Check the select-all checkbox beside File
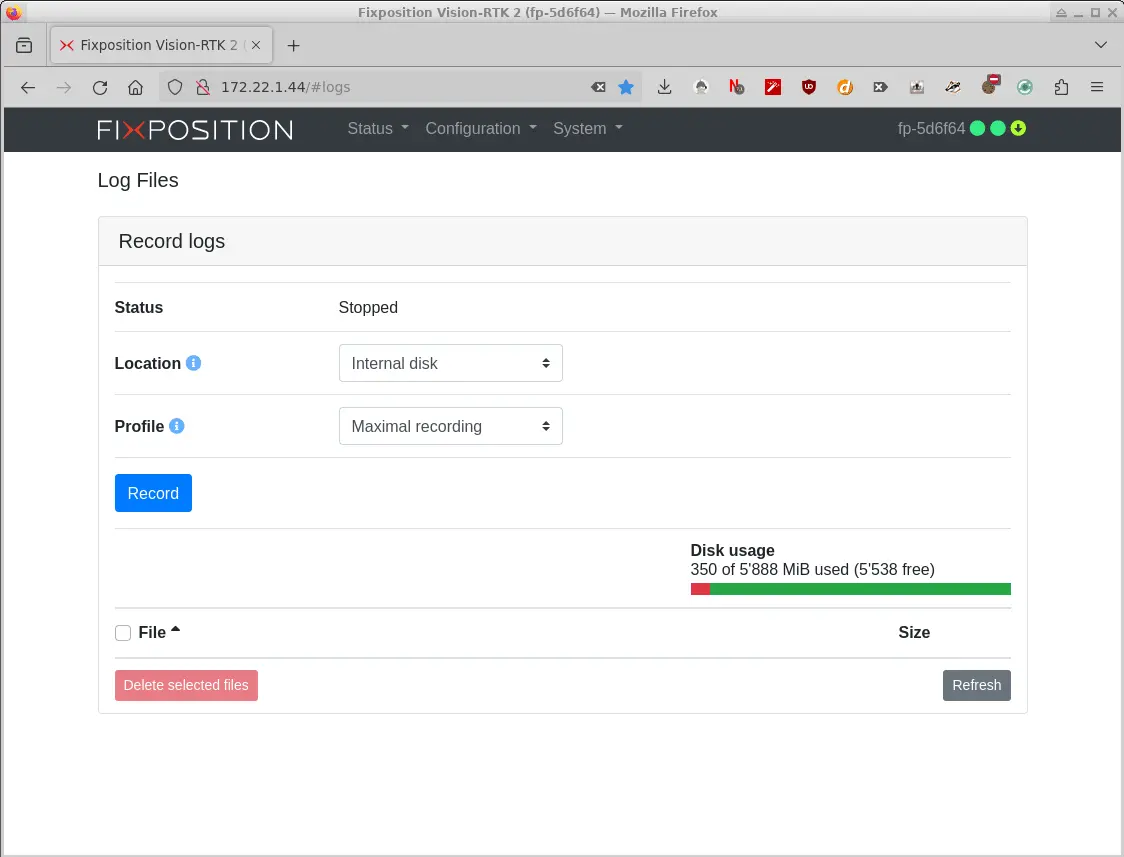 coord(122,632)
